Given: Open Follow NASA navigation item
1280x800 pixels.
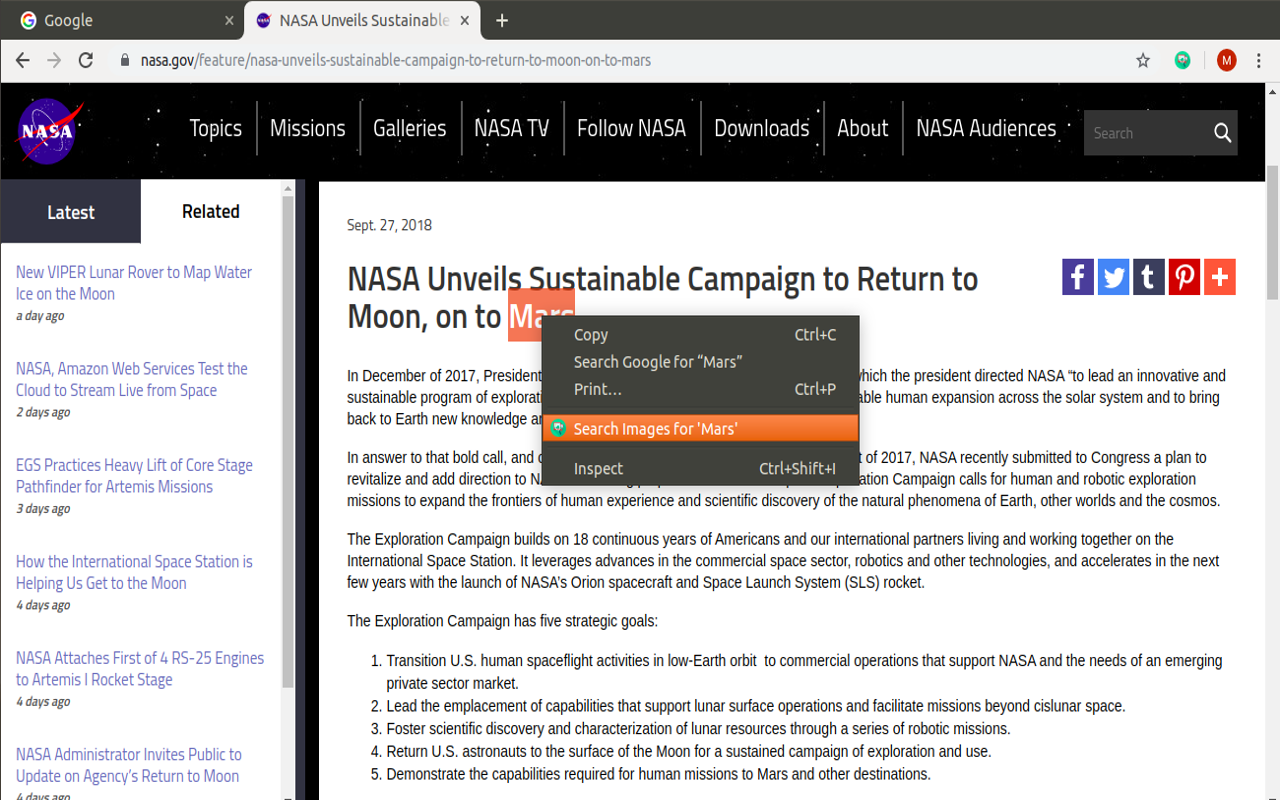Looking at the screenshot, I should pos(631,128).
